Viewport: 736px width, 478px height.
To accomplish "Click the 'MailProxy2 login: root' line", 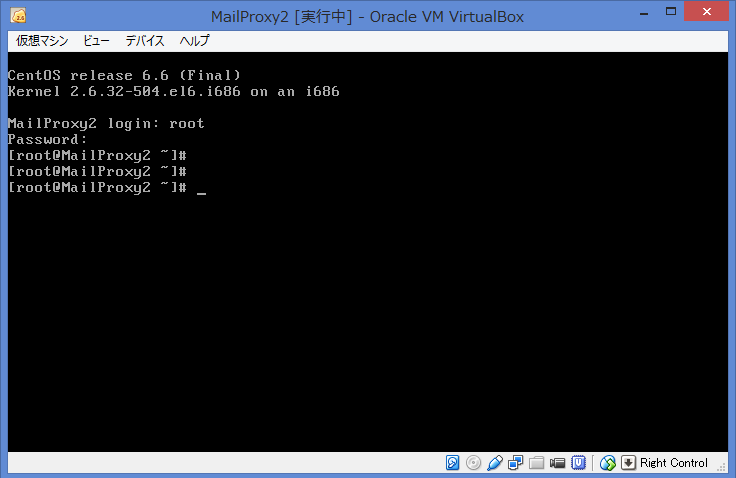I will click(x=106, y=123).
